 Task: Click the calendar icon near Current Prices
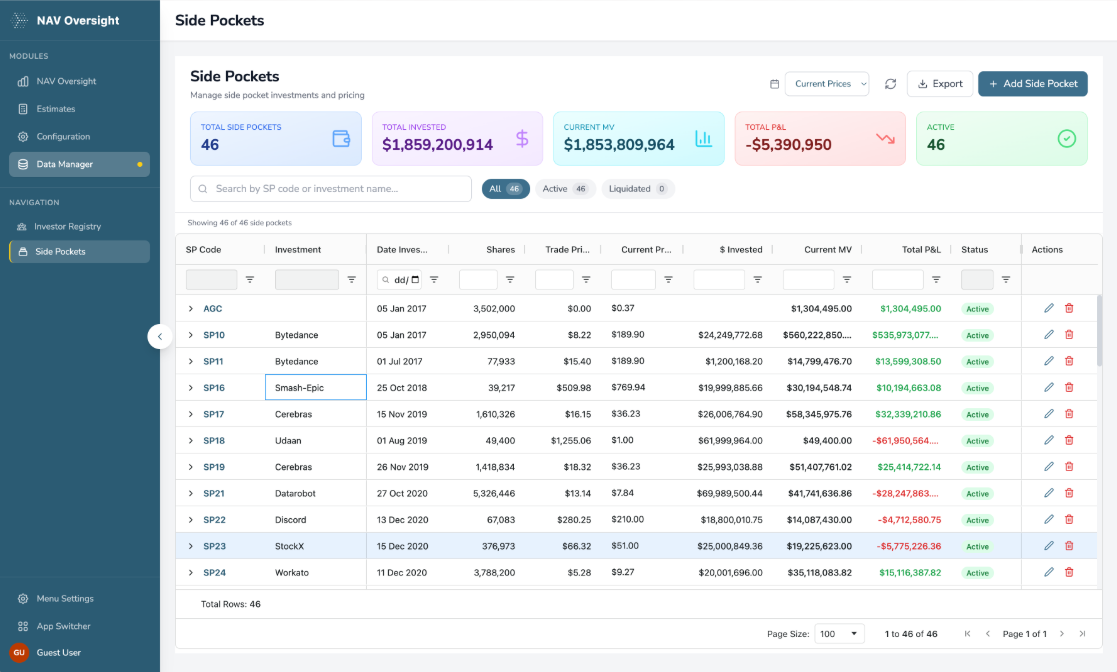774,84
